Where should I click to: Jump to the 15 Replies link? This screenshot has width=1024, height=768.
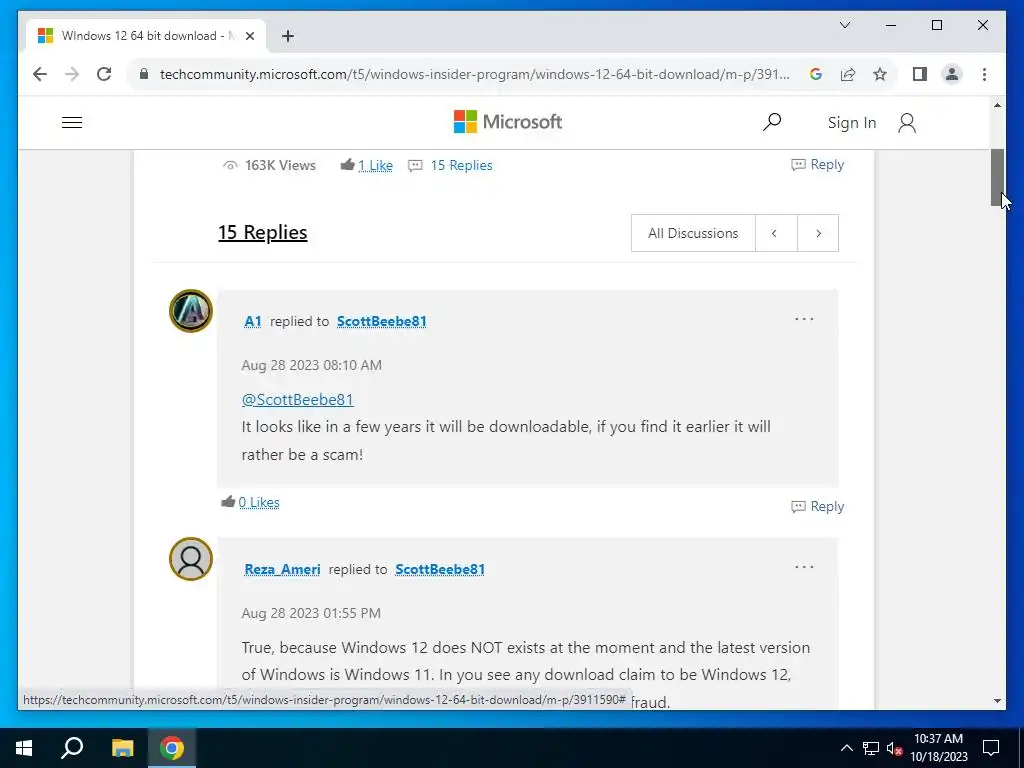point(461,165)
